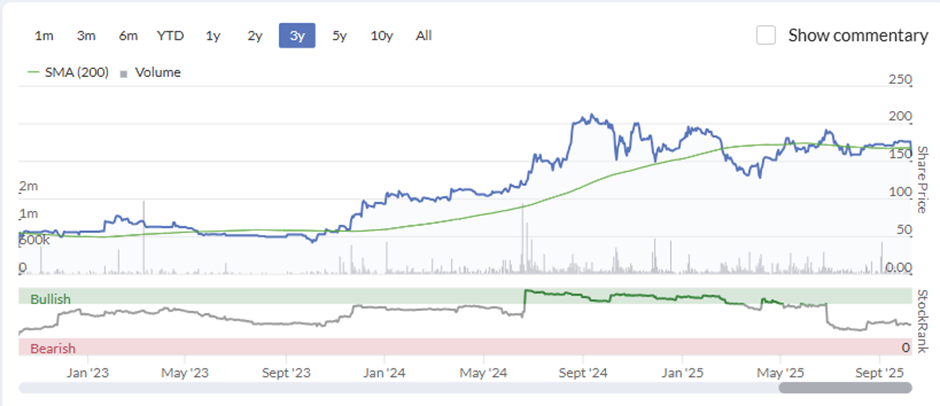Show All historical data
This screenshot has width=940, height=406.
click(x=424, y=36)
